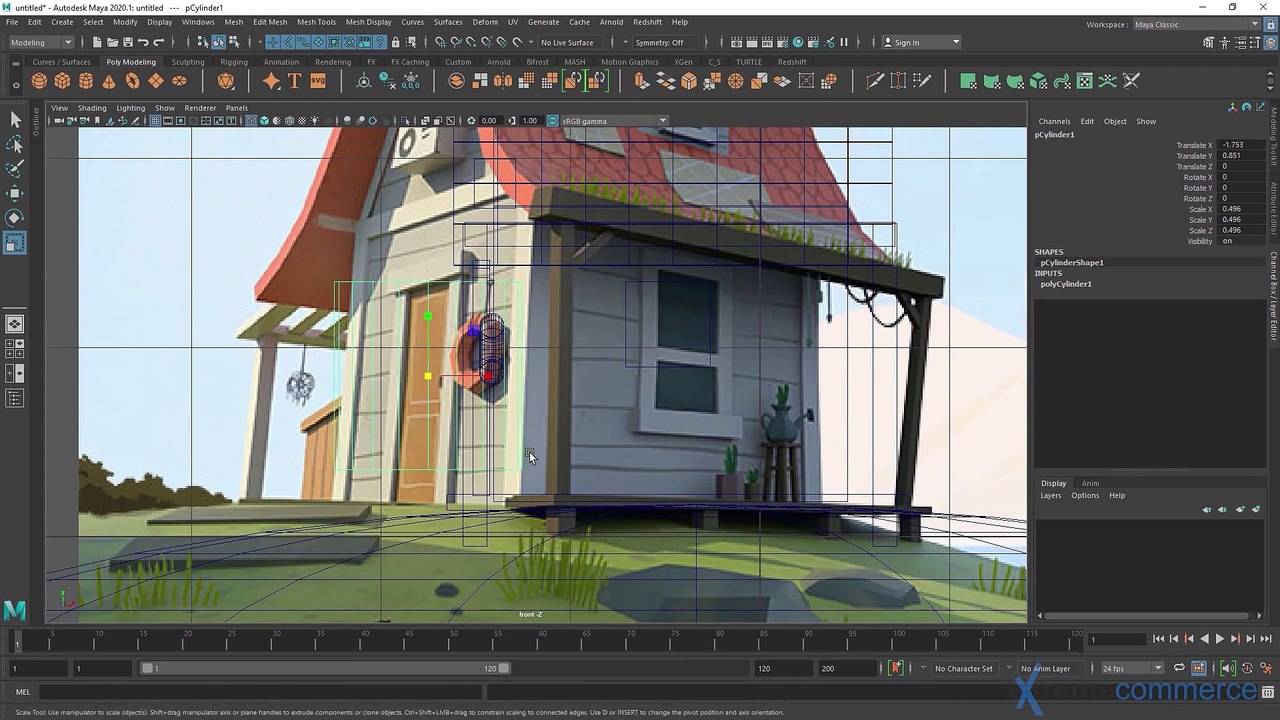Click the New Scene icon
This screenshot has width=1280, height=720.
(97, 42)
